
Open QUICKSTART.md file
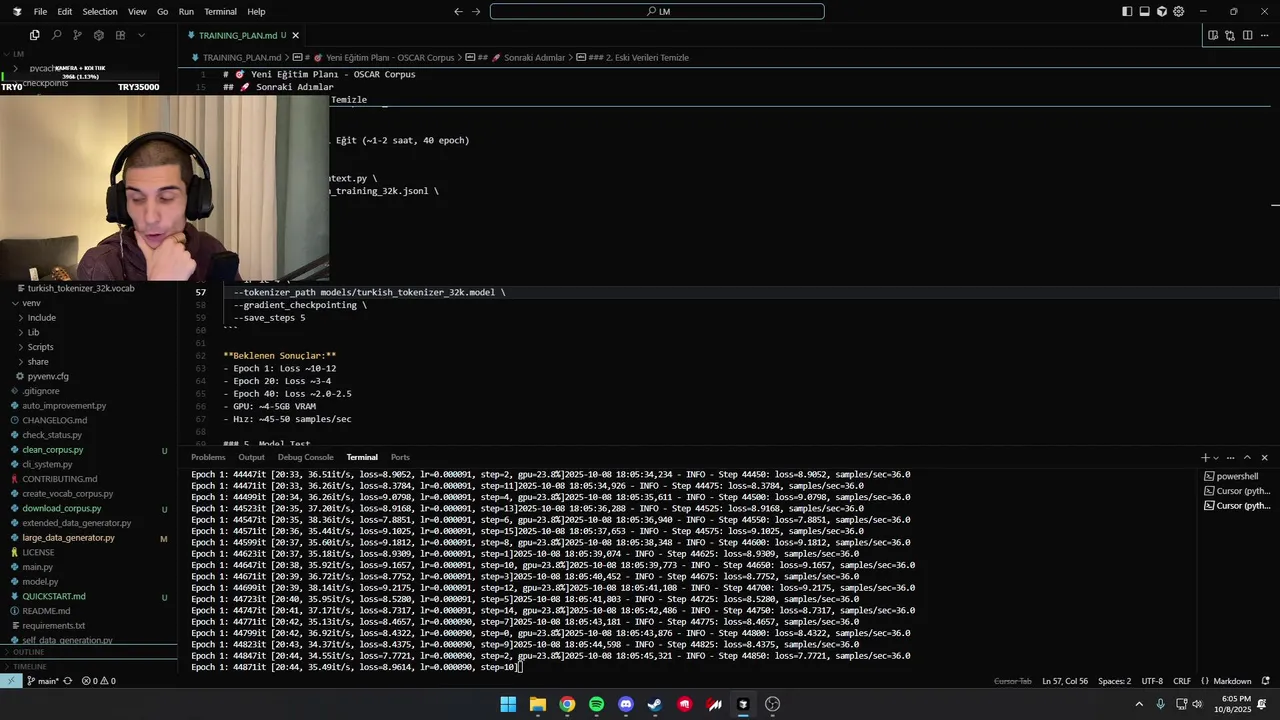54,596
